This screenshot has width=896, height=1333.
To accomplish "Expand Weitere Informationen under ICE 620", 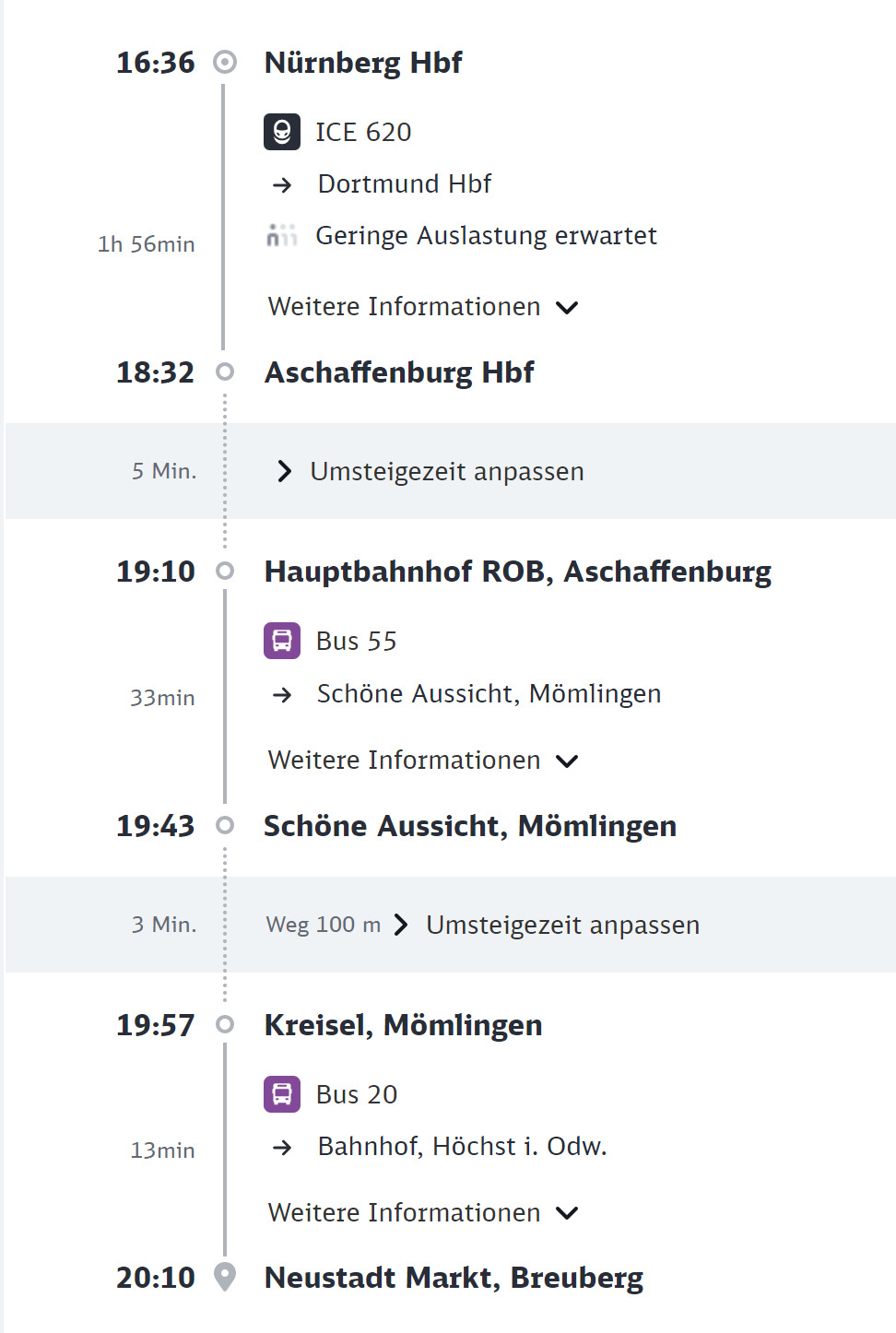I will (x=423, y=307).
